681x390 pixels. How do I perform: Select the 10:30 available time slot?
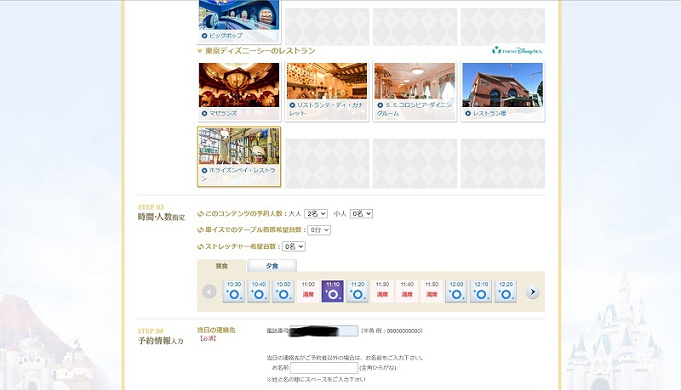pos(234,291)
